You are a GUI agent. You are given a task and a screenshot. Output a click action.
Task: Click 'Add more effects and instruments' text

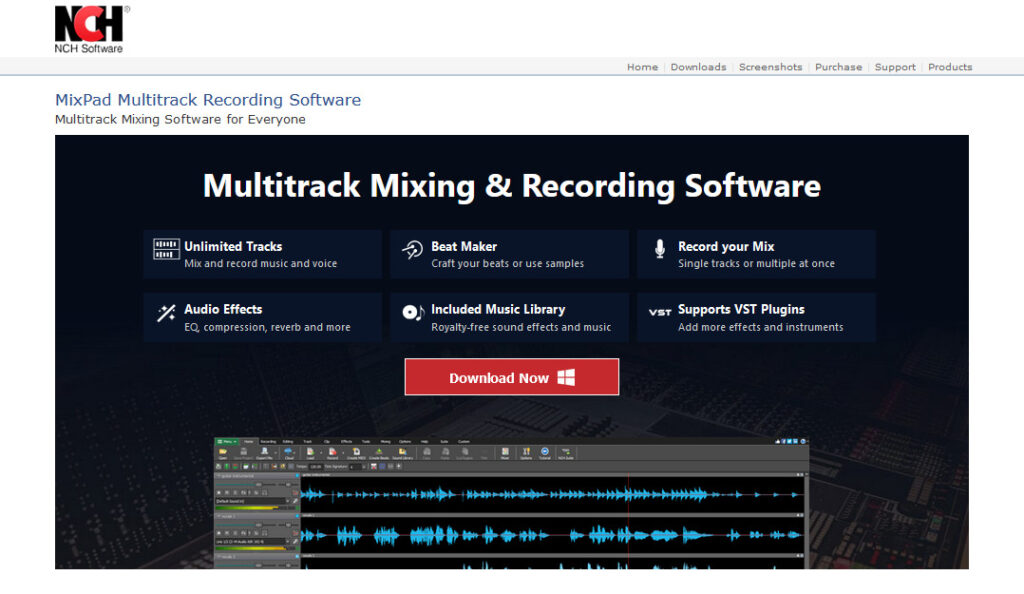coord(760,327)
